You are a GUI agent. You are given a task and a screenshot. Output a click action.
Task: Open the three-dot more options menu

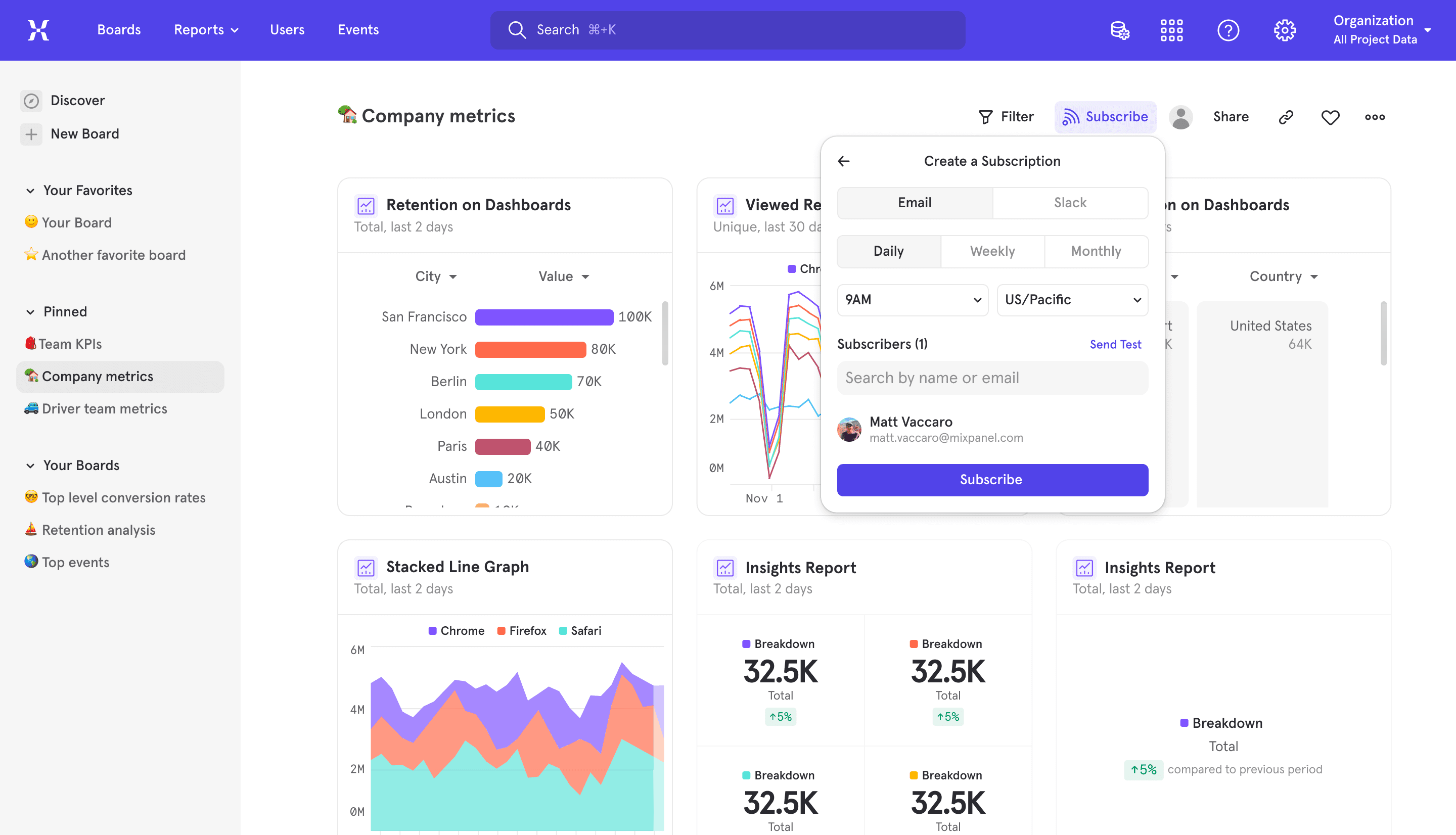click(1375, 117)
